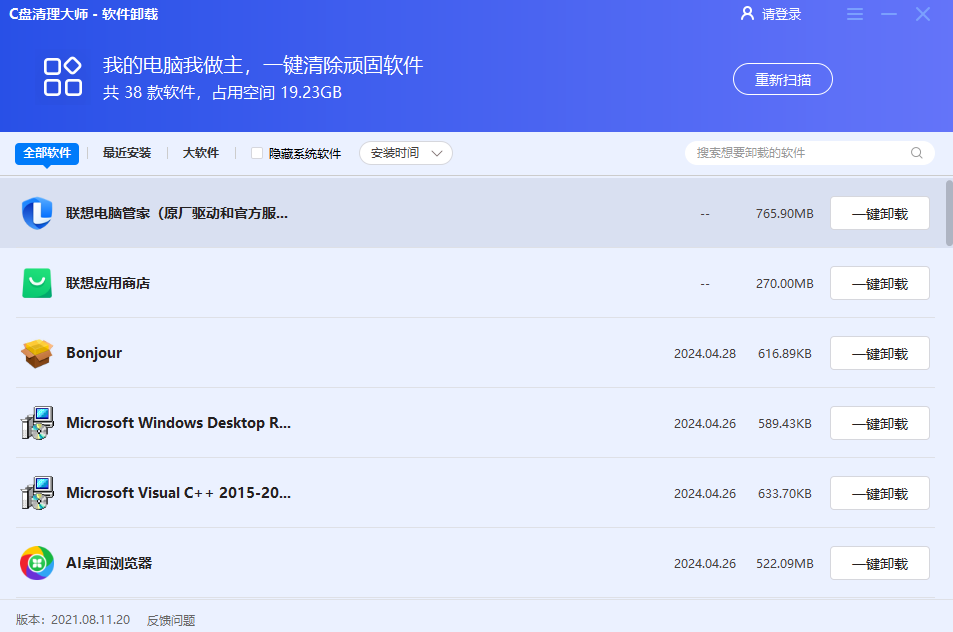
Task: Open the 反馈问题 feedback link
Action: coord(171,620)
